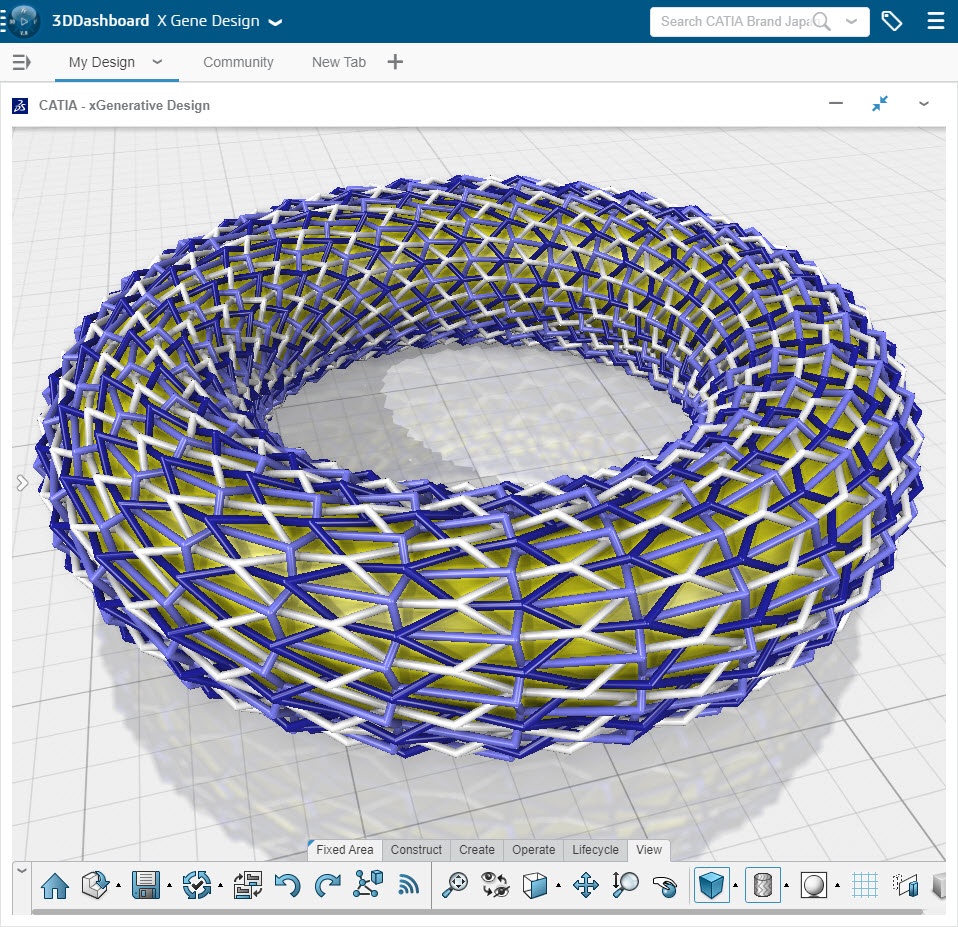Expand the cylinder display dropdown arrow
The height and width of the screenshot is (927, 958).
click(x=786, y=885)
